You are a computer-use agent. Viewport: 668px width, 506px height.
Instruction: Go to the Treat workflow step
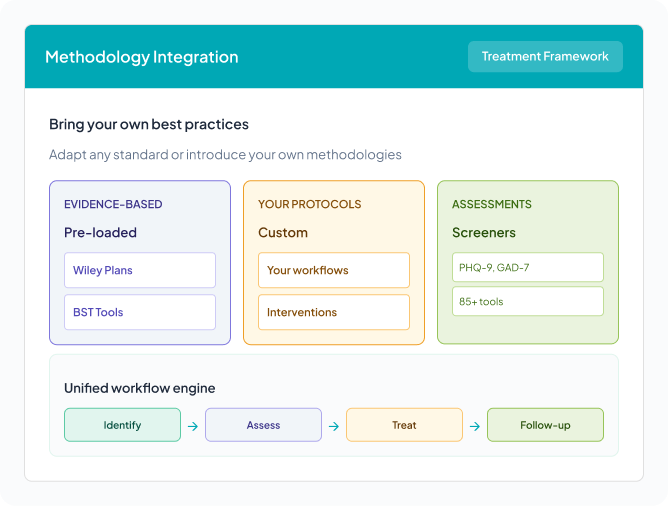click(404, 425)
